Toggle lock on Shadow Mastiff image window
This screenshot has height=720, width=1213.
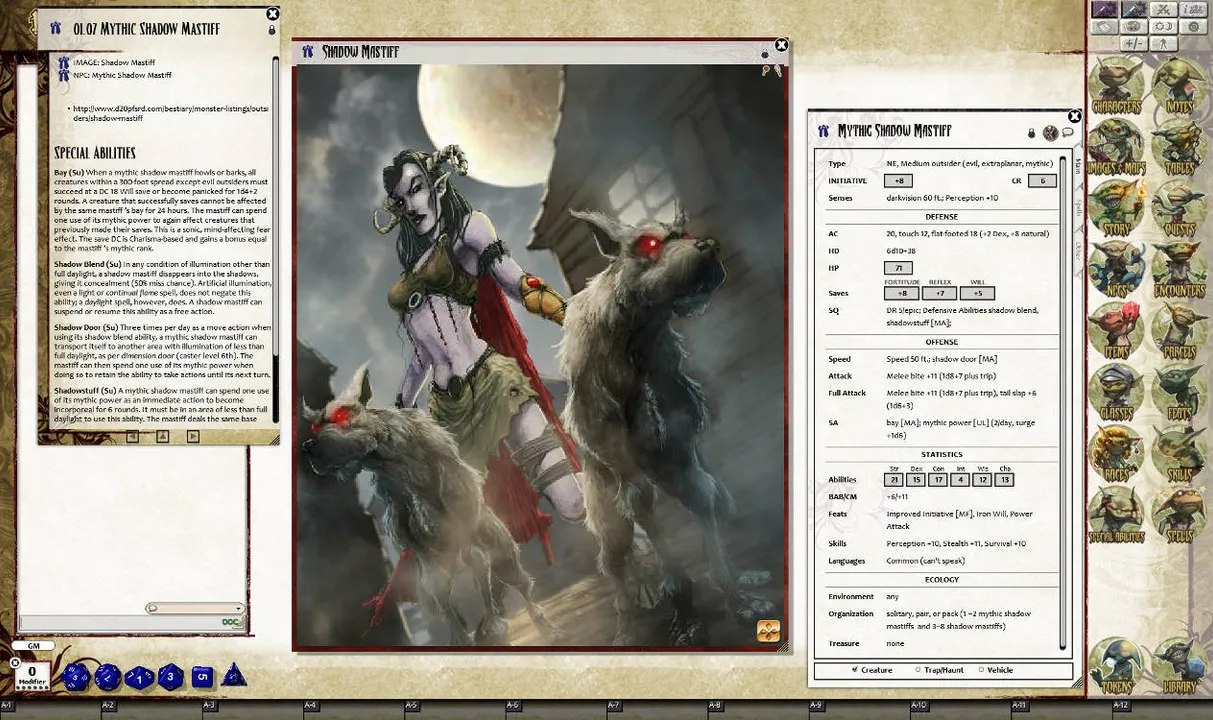(x=765, y=53)
